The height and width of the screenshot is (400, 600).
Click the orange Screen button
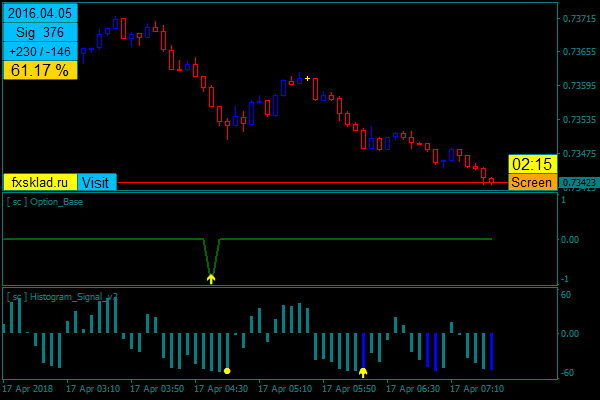[532, 182]
